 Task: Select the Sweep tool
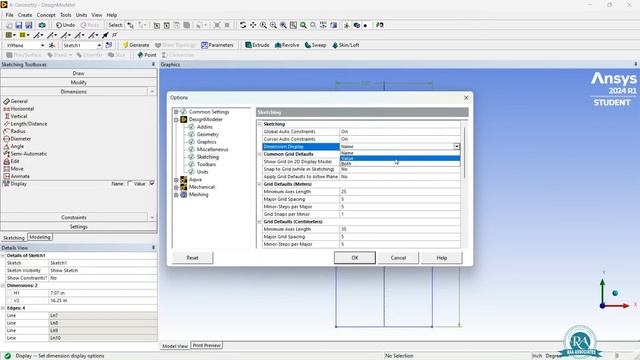(316, 45)
